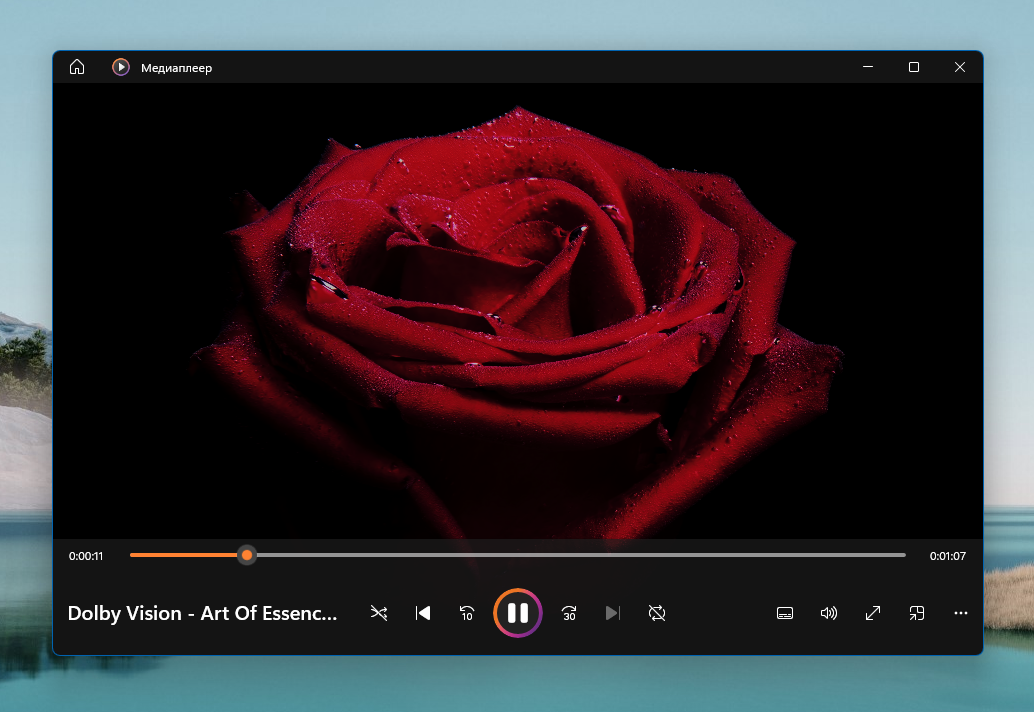This screenshot has height=712, width=1034.
Task: Open the subtitles and captions menu
Action: (785, 613)
